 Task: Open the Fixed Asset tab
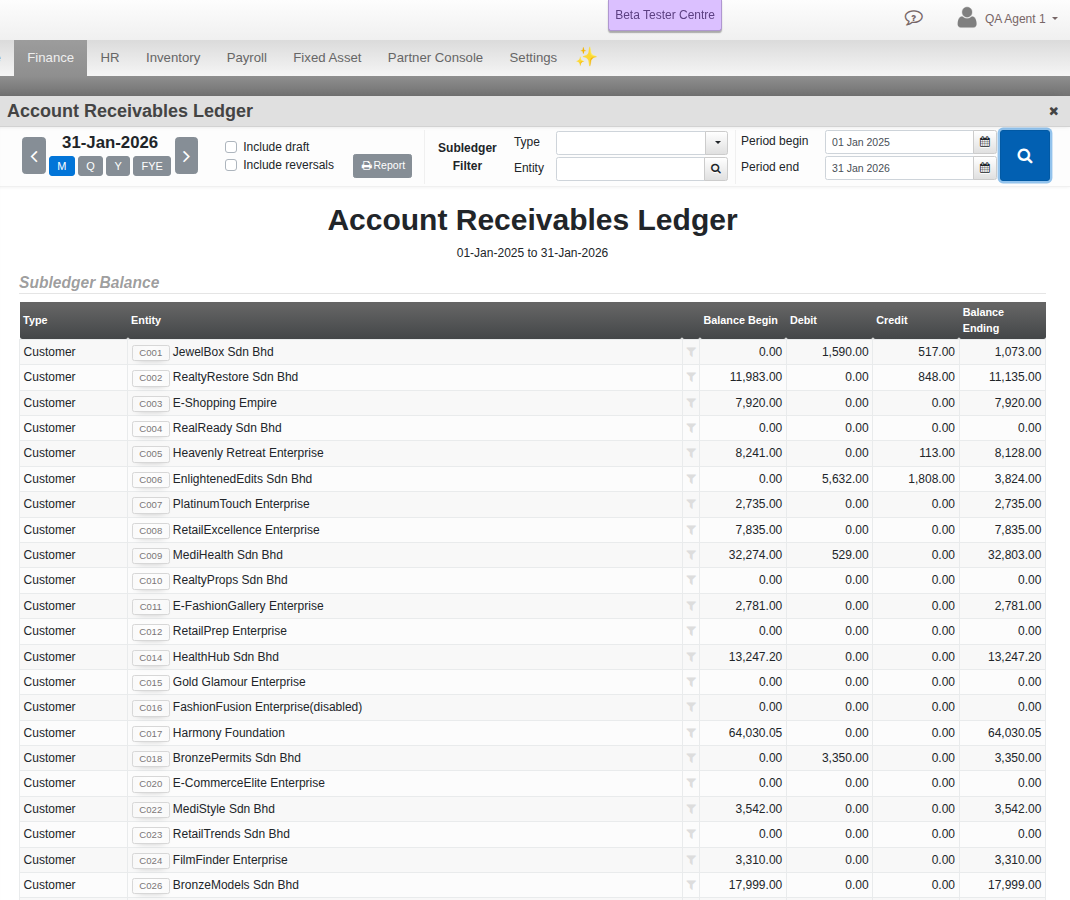[327, 58]
